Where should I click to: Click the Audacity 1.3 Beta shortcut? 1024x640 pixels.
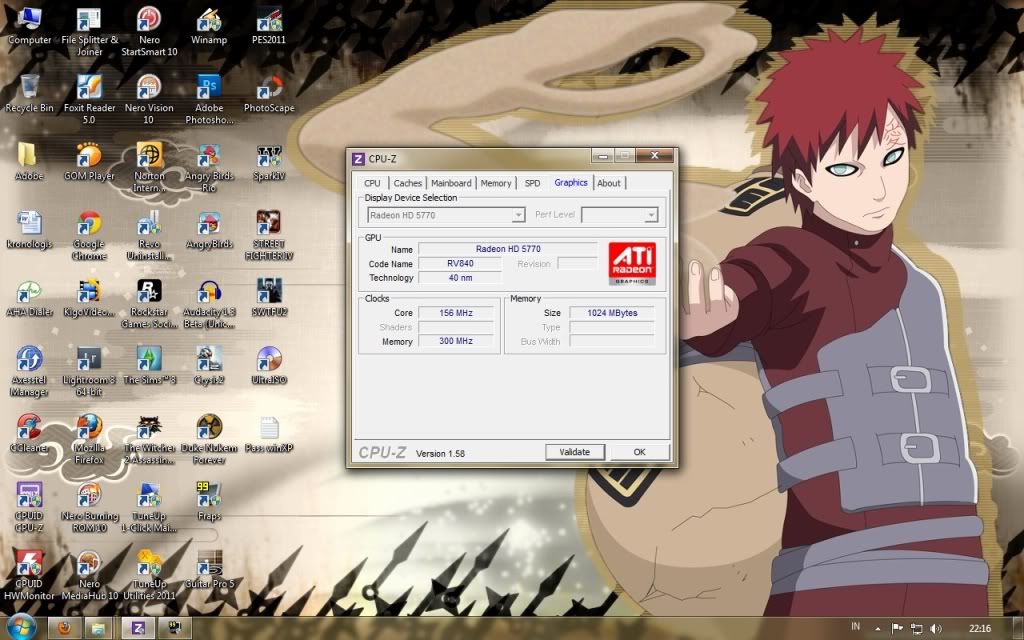(x=209, y=304)
